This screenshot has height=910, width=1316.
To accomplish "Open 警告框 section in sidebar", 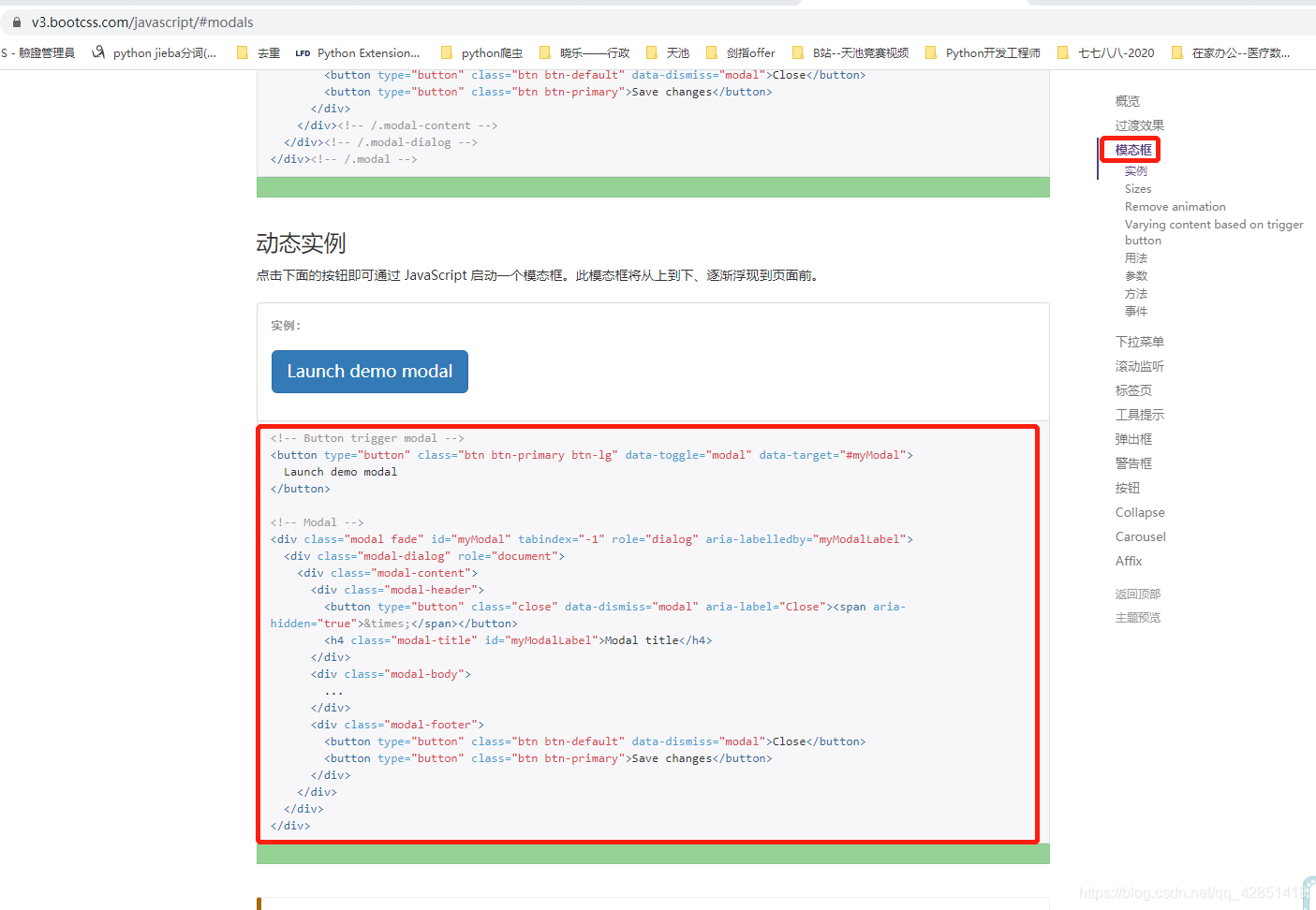I will [x=1133, y=463].
